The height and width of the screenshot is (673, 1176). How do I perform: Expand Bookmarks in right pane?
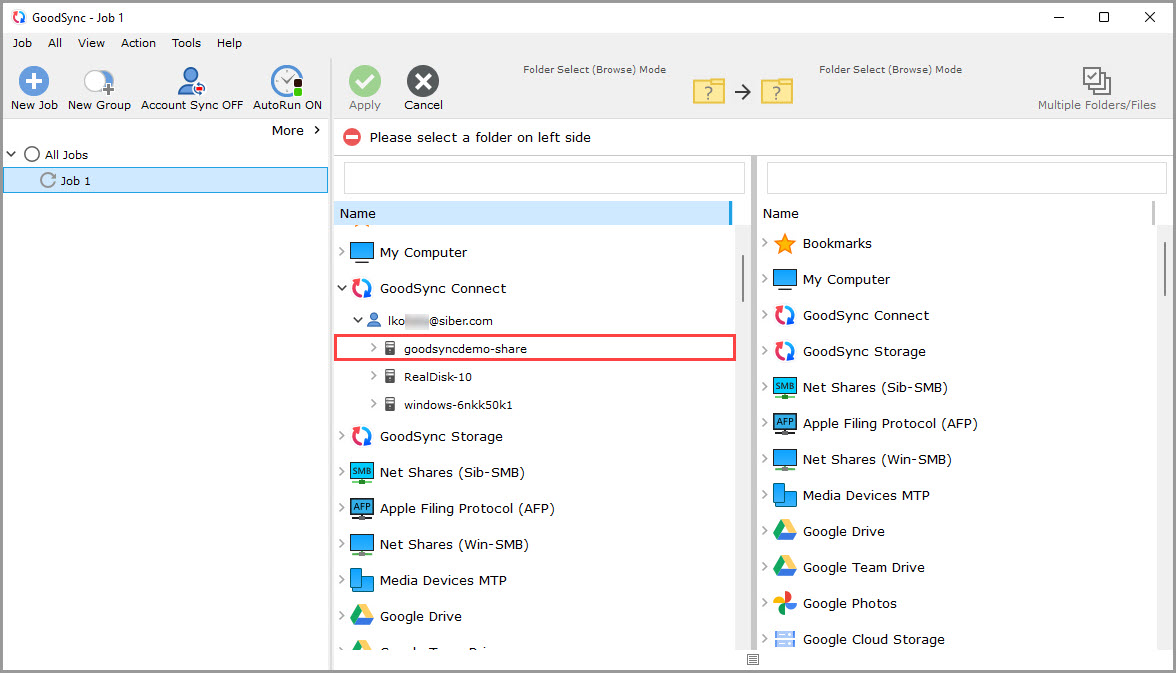[765, 242]
